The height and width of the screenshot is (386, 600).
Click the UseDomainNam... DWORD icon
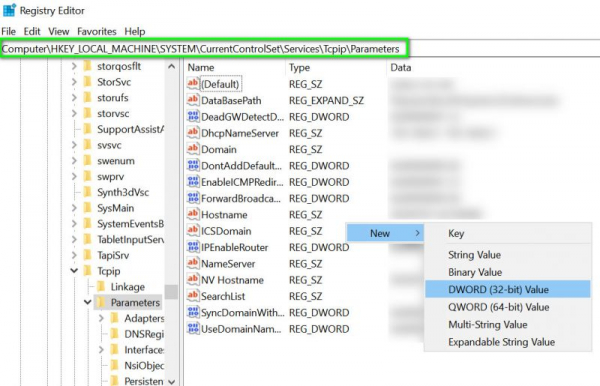[x=193, y=329]
